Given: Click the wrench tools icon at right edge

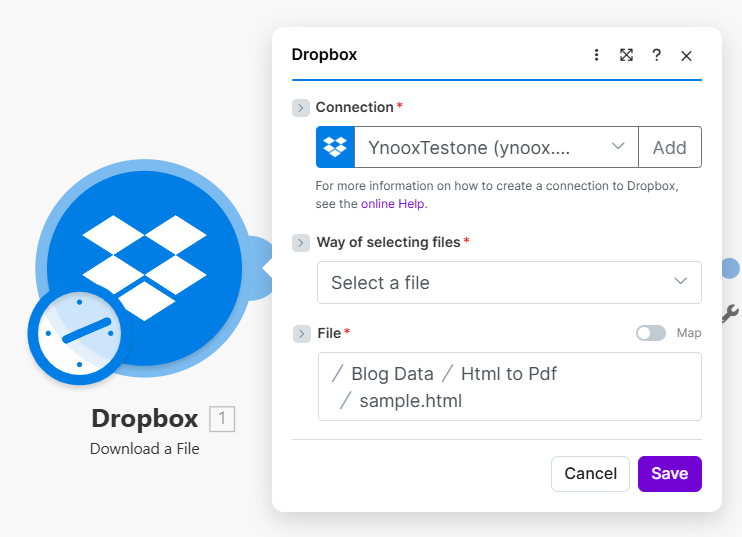Looking at the screenshot, I should click(730, 313).
